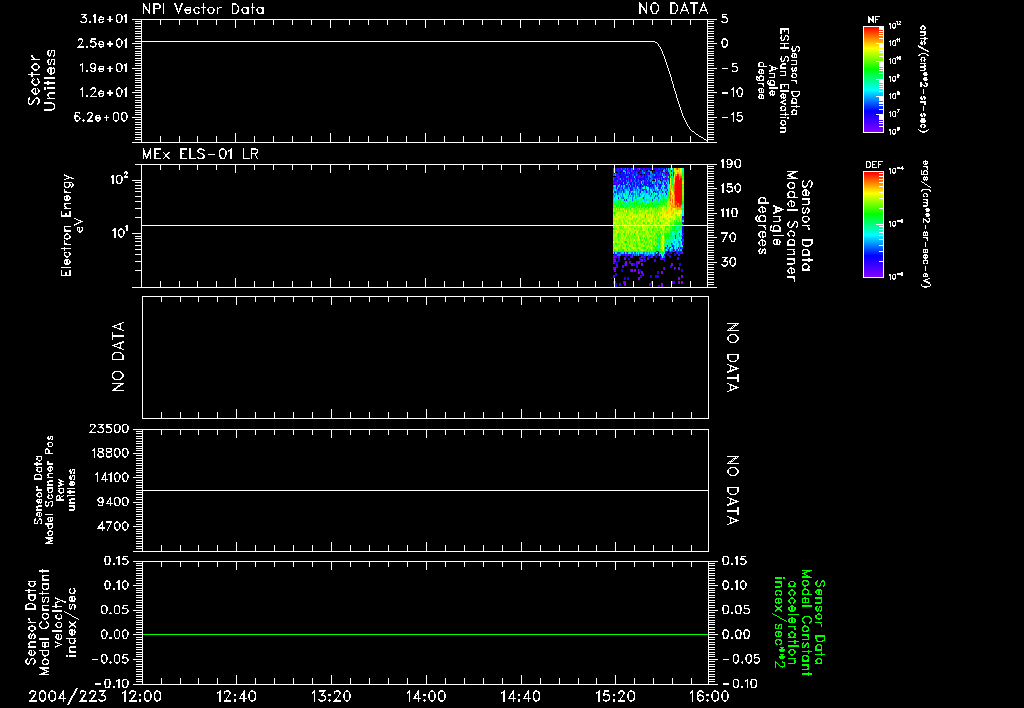Click the 12:40 time axis label
1024x708 pixels.
click(236, 696)
